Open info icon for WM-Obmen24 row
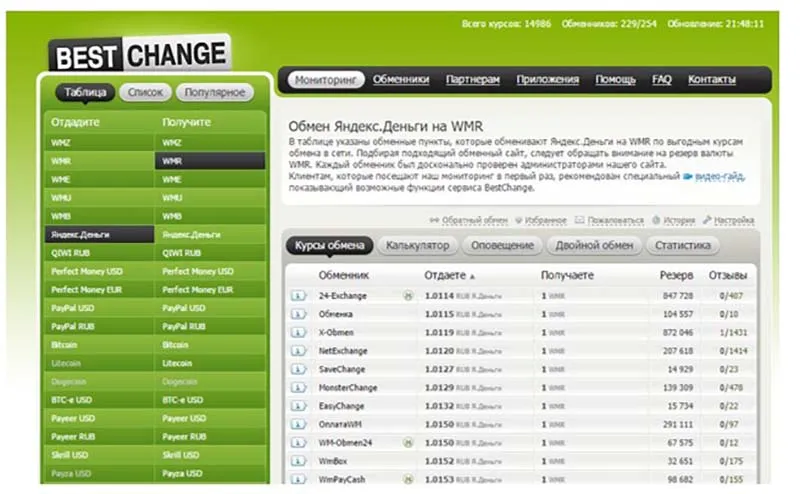Viewport: 800px width, 494px height. coord(298,442)
